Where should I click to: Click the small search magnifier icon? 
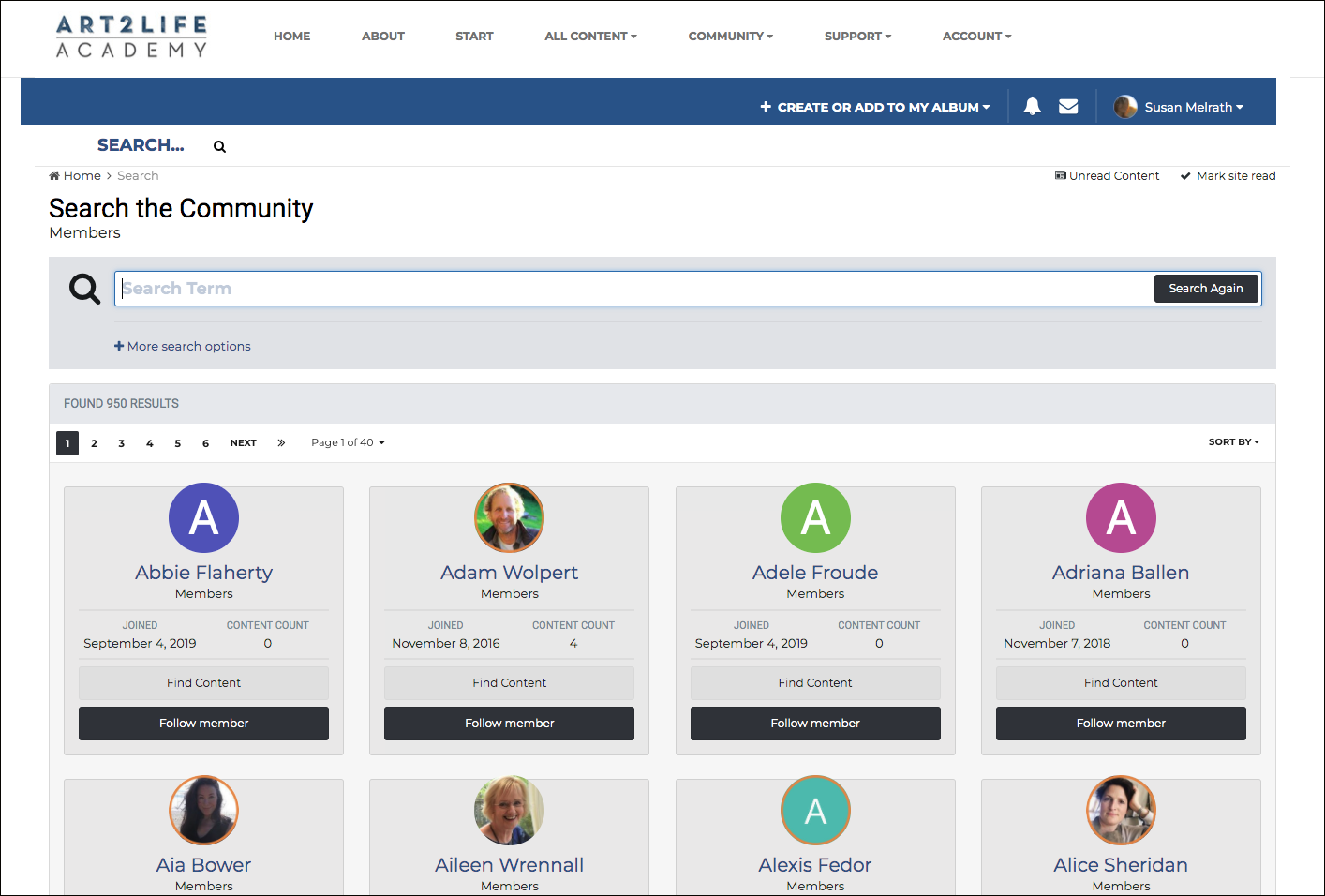219,146
